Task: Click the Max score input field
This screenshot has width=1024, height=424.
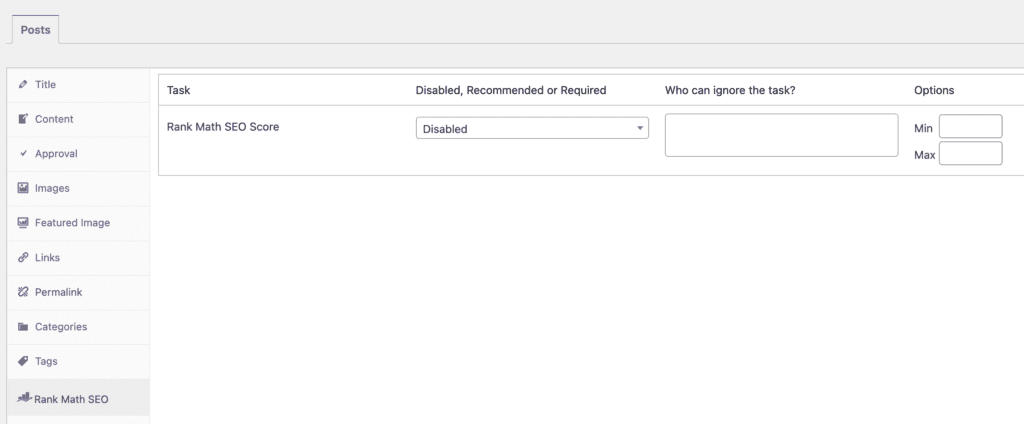Action: [970, 154]
